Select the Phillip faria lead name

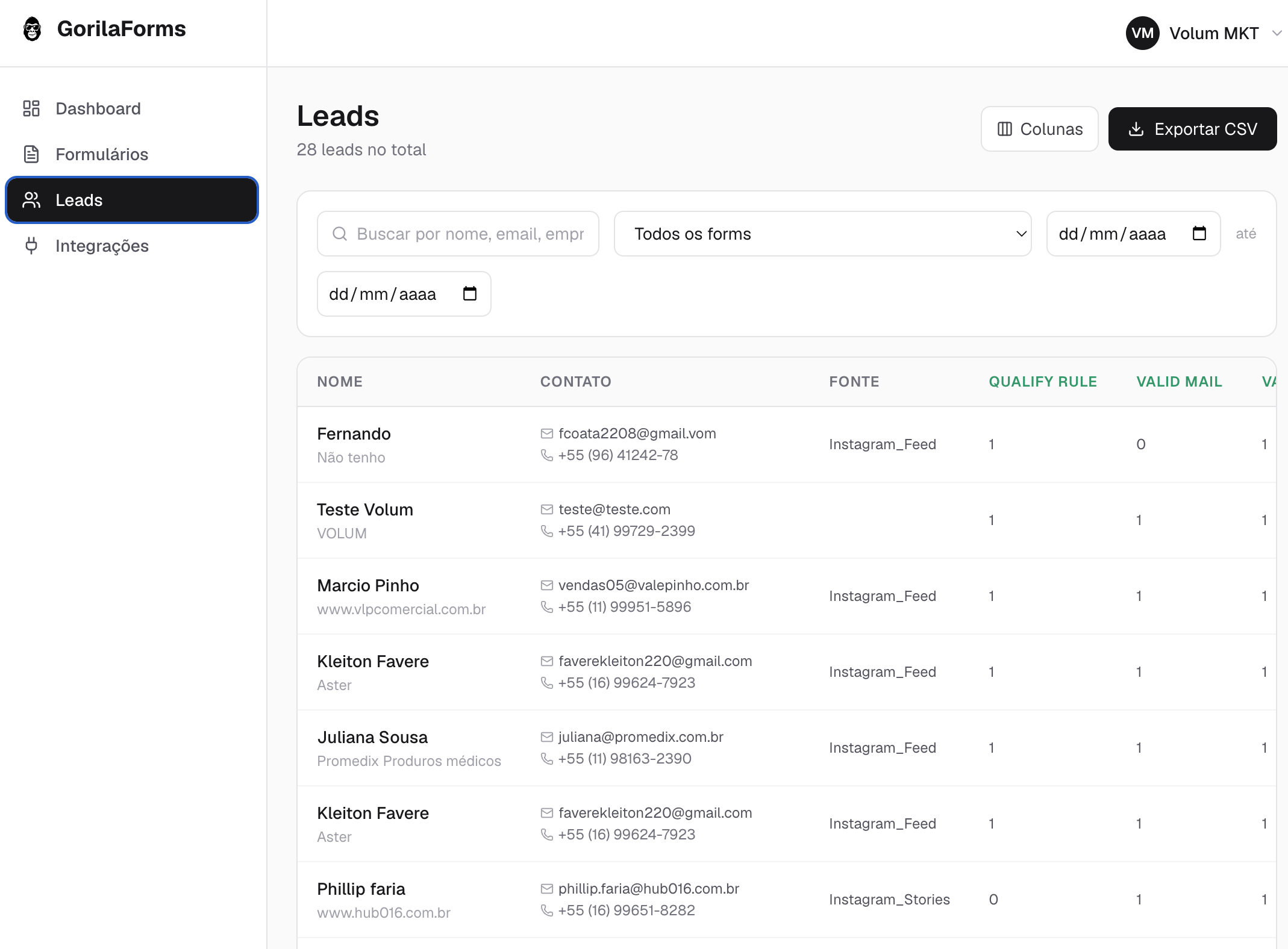[361, 889]
